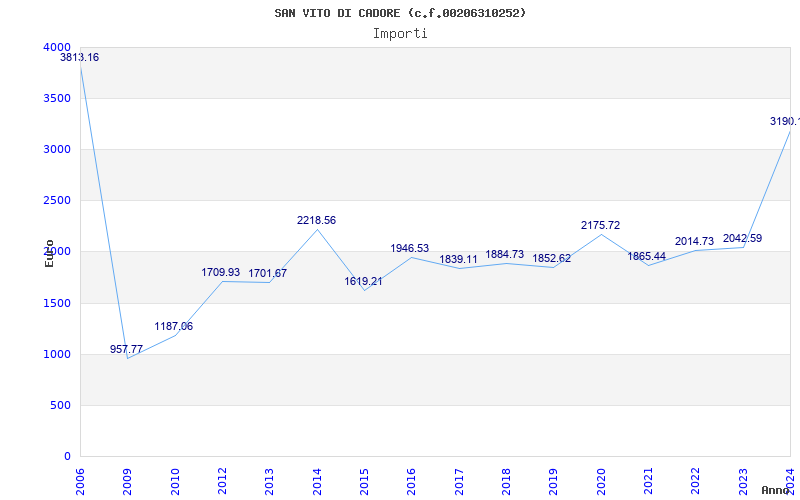Screen dimensions: 800x500
Task: Click the Anno x-axis title
Action: 776,490
